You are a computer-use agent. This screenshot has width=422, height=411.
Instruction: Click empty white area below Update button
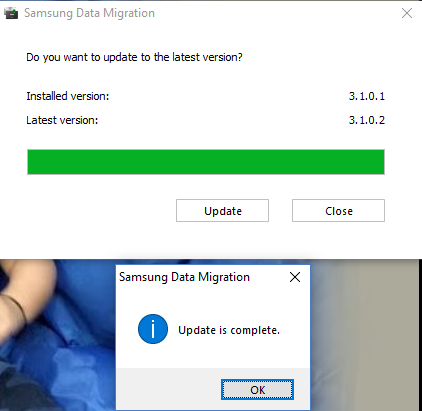[x=222, y=241]
